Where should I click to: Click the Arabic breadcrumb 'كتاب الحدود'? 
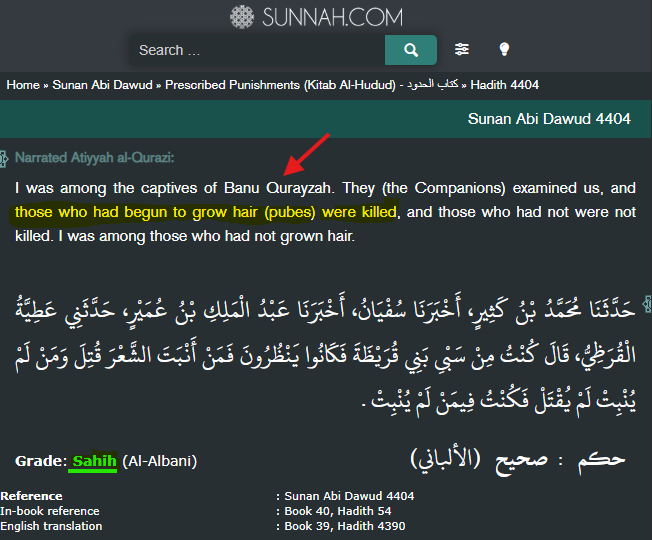pyautogui.click(x=432, y=84)
